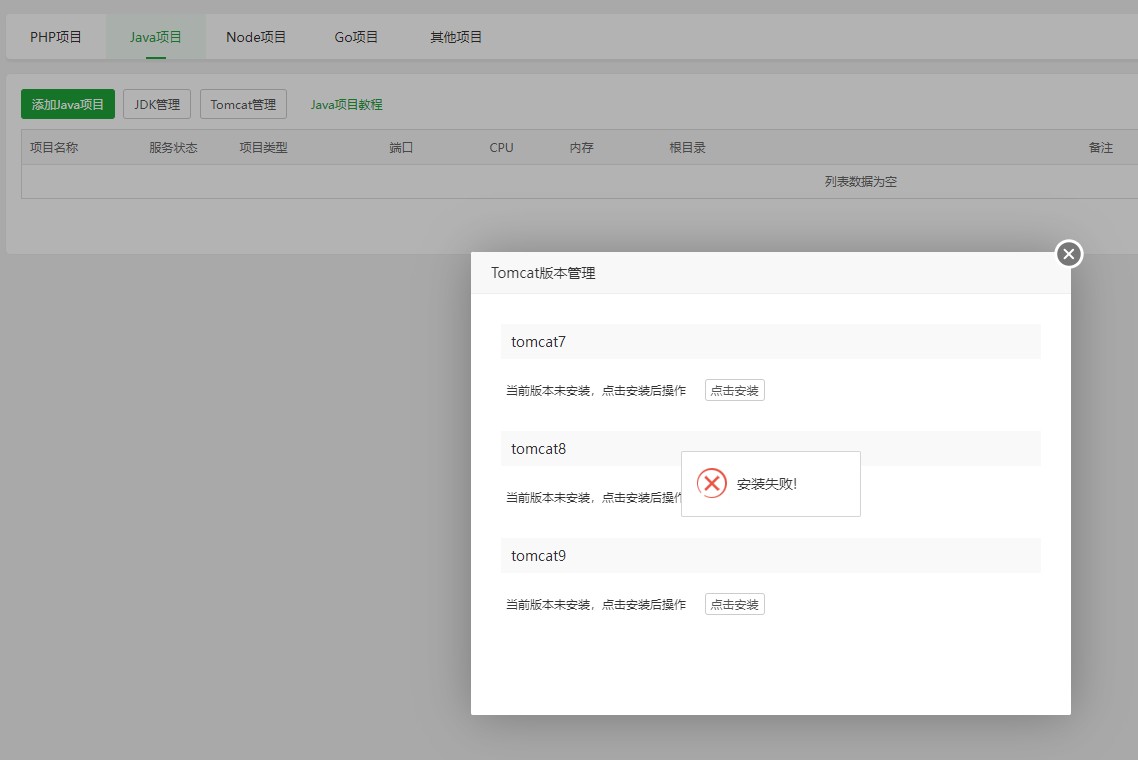Click tomcat8's 当前版本未安装 description
Viewport: 1138px width, 760px height.
point(594,497)
